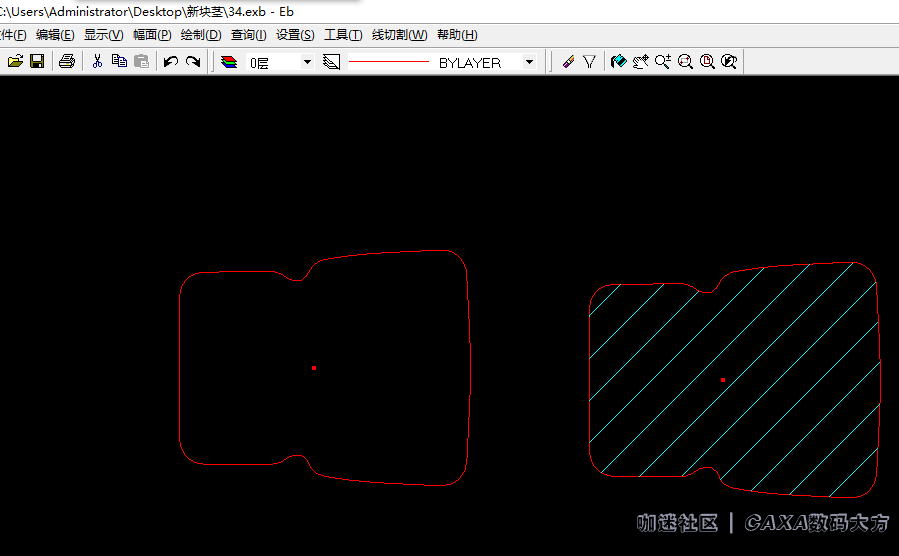
Task: Toggle the pick filter funnel icon
Action: click(590, 62)
